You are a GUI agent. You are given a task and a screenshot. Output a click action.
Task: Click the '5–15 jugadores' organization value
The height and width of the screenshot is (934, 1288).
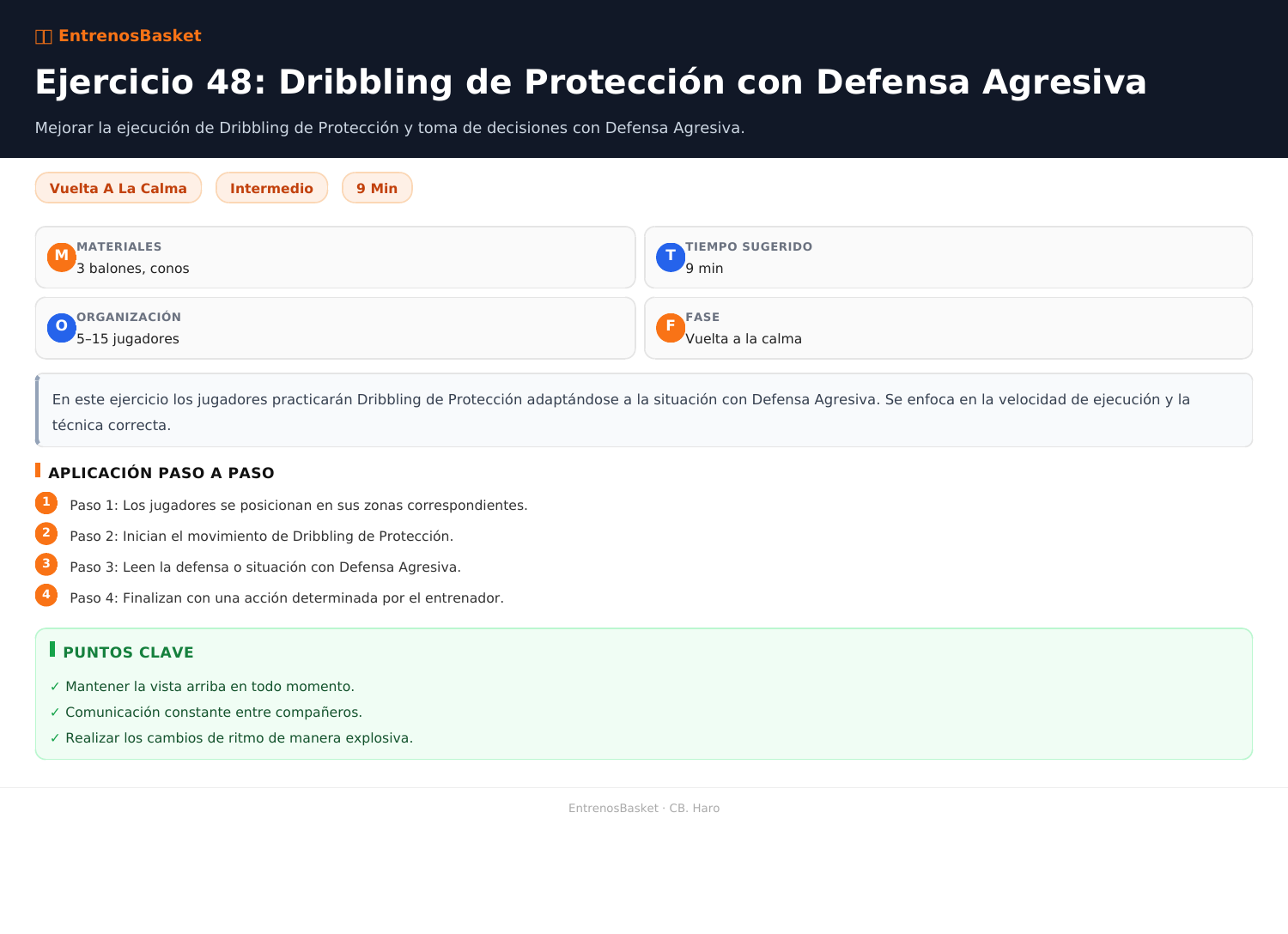128,339
